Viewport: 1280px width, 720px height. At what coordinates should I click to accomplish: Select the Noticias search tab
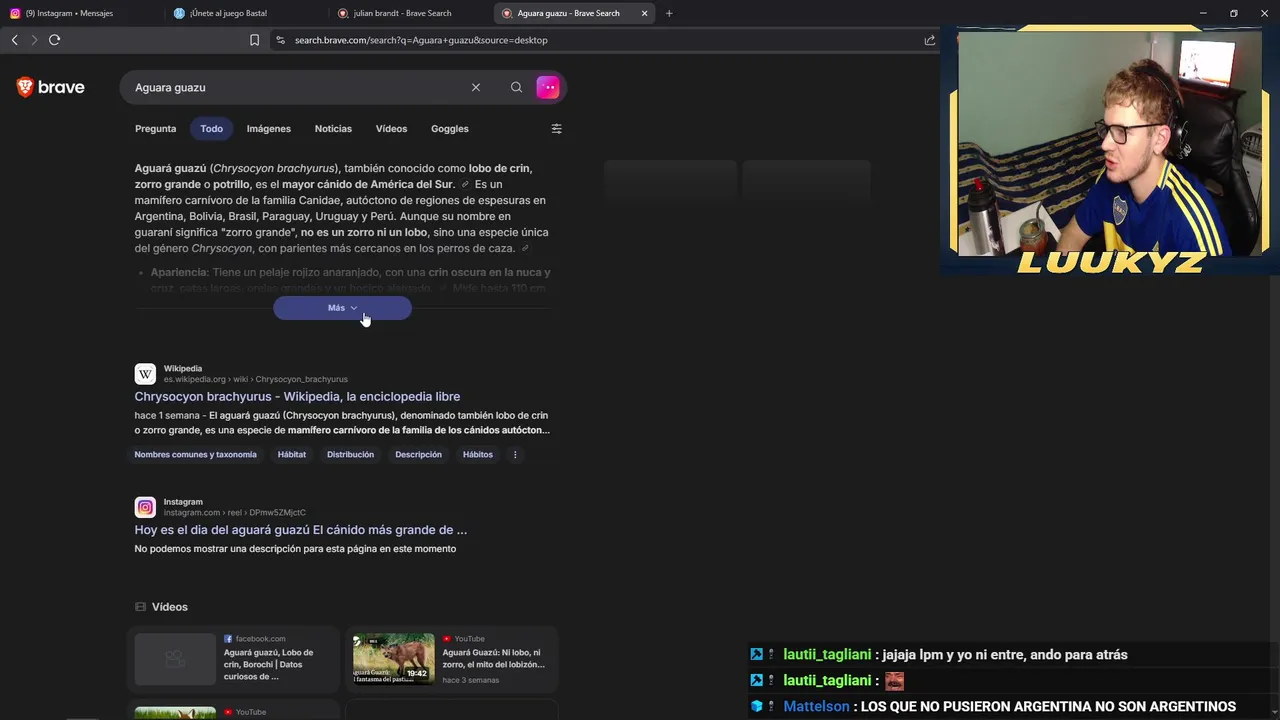333,129
